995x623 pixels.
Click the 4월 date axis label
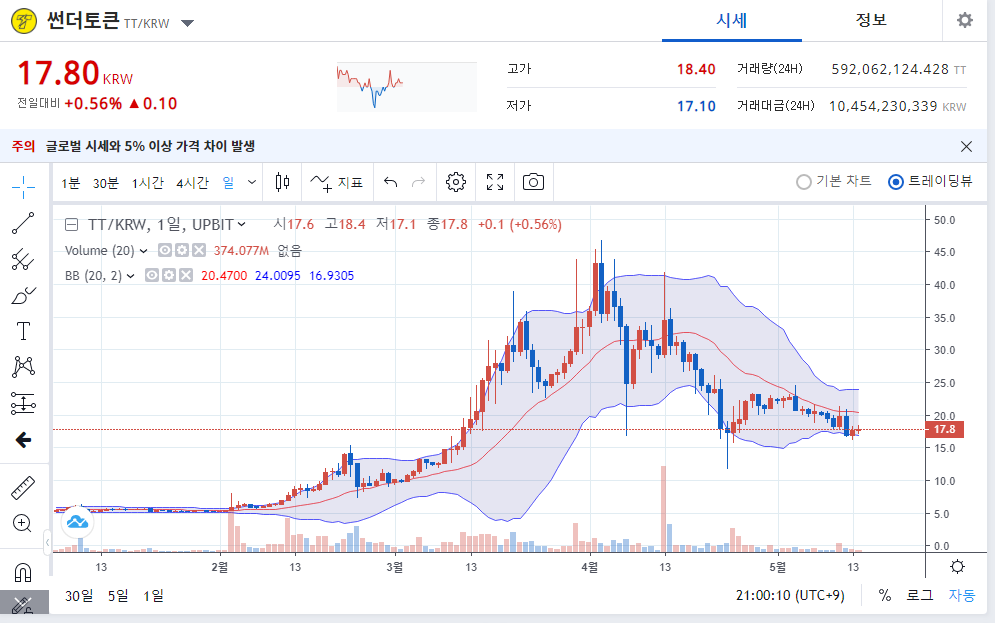(590, 567)
